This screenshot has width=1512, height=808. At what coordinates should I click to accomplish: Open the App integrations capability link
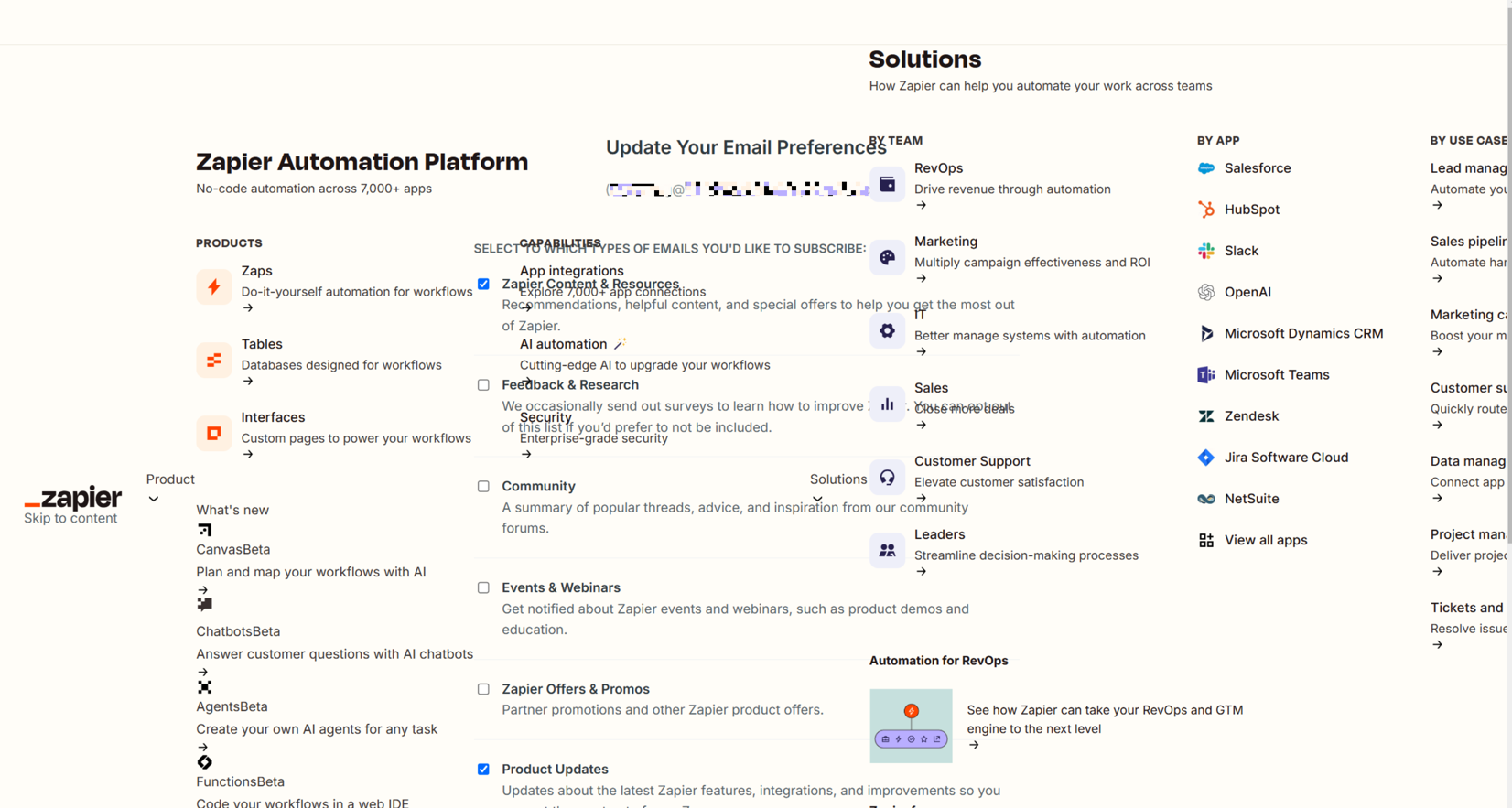(x=571, y=271)
